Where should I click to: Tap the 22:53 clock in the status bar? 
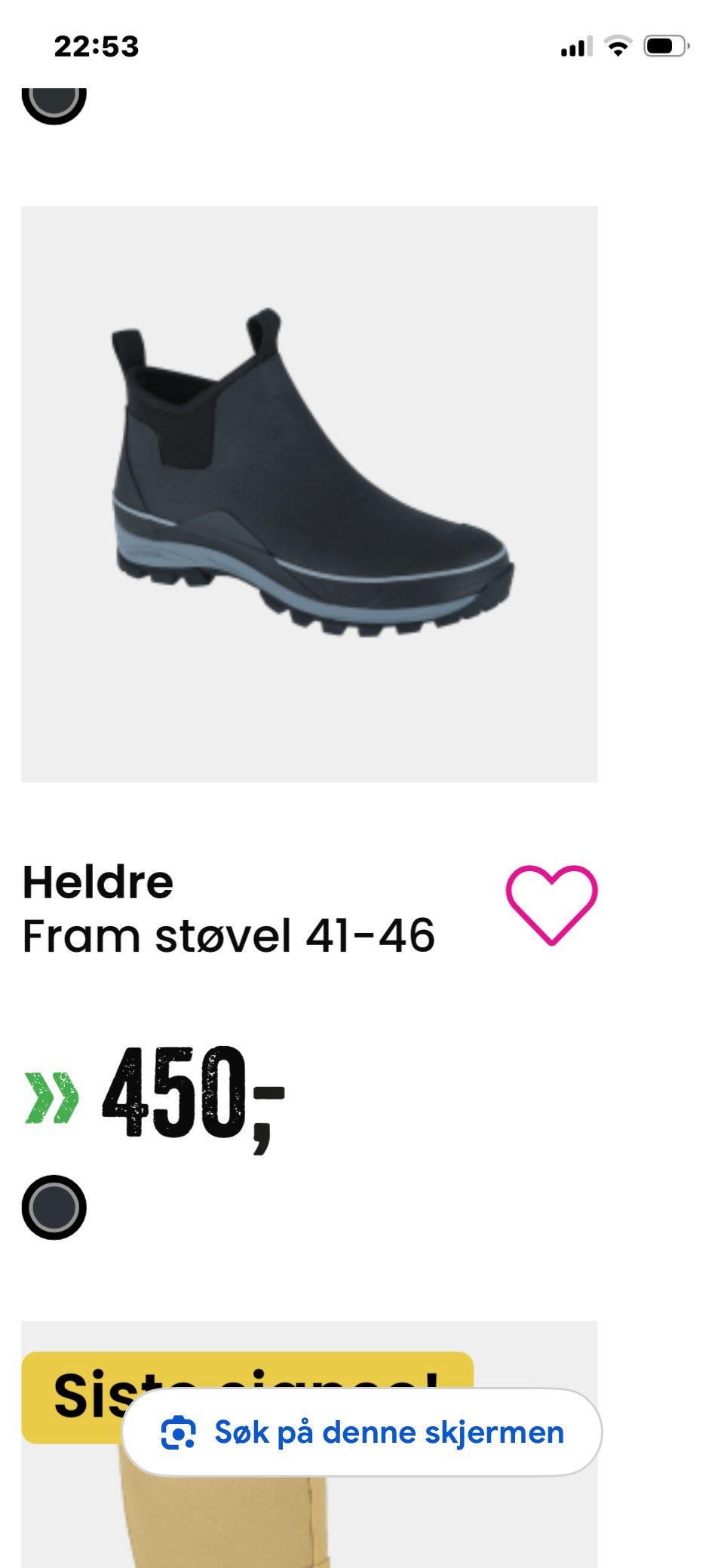click(x=97, y=47)
